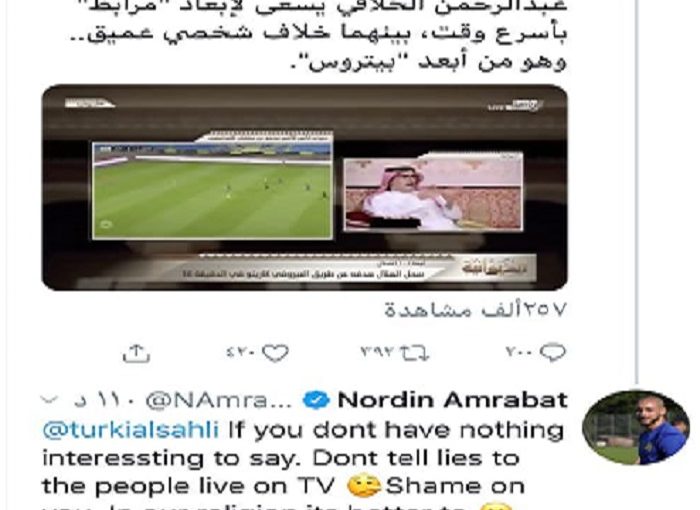Click the reply text "Dont tell lies to"
Screen dimensions: 700x510
[415, 458]
